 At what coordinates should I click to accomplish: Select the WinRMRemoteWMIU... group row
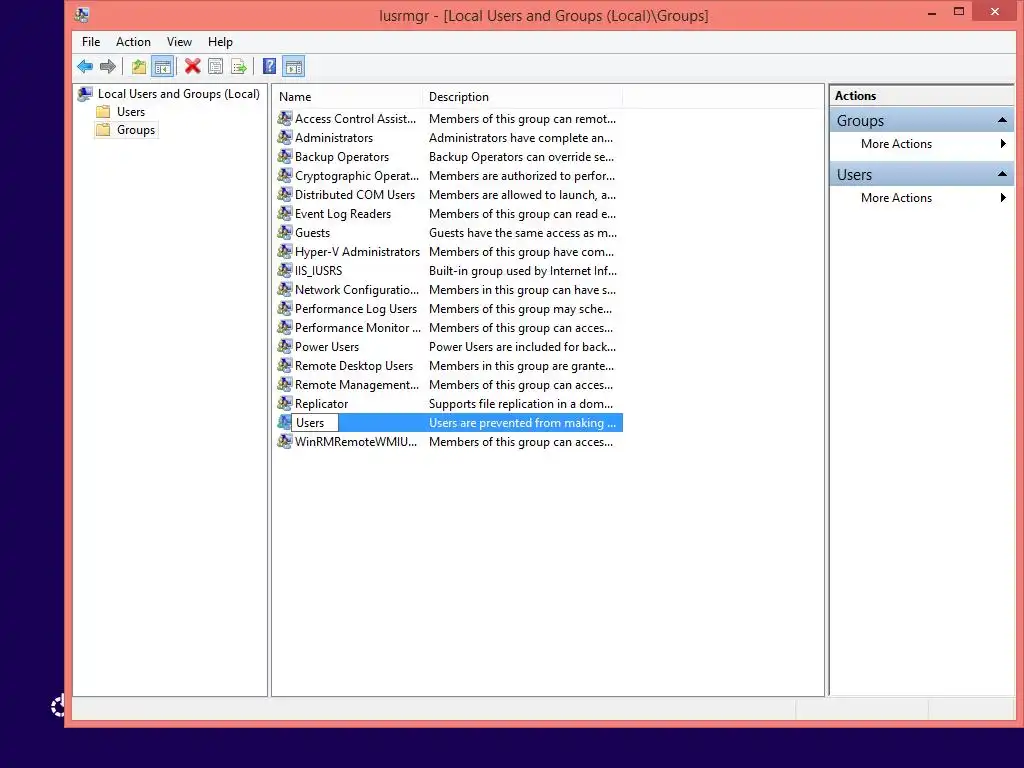click(449, 441)
